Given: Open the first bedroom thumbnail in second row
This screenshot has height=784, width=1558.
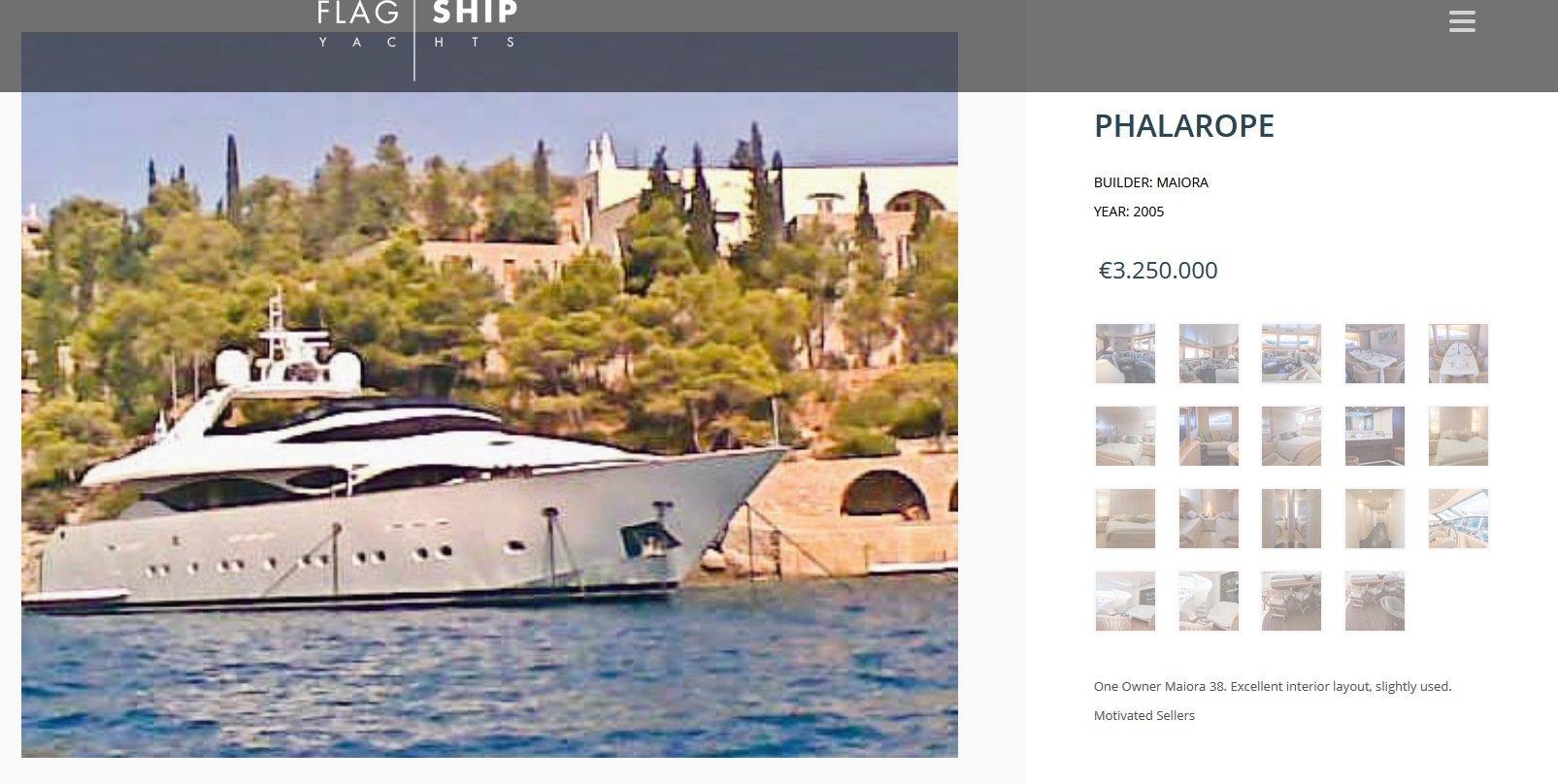Looking at the screenshot, I should pos(1125,437).
